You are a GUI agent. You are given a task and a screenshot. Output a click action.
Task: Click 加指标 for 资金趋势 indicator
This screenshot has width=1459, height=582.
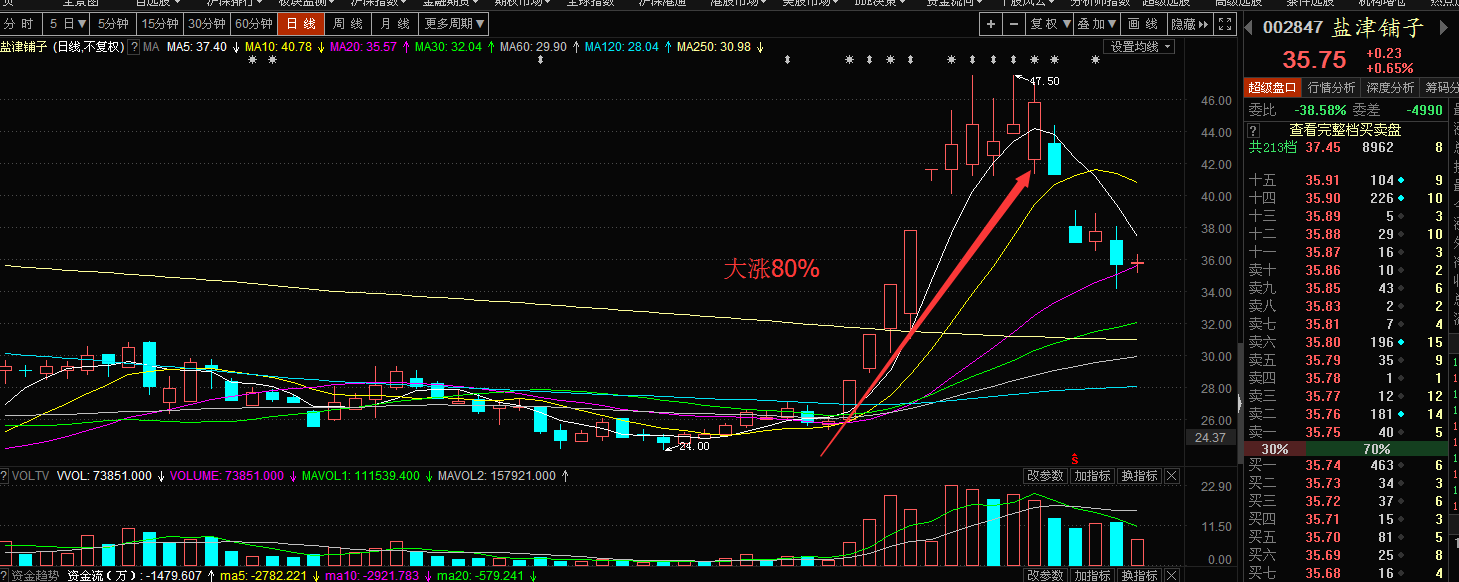(1092, 576)
